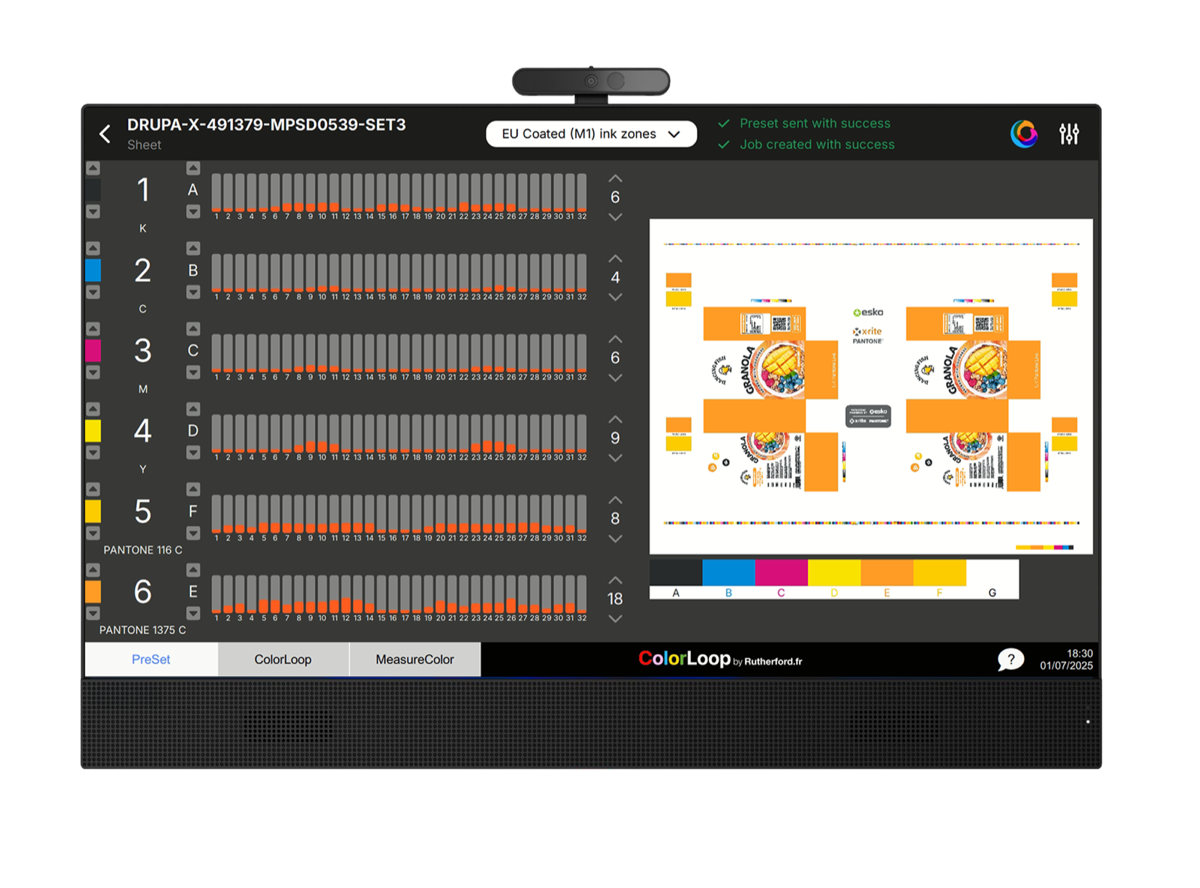Switch to the PreSet tab
The image size is (1200, 888).
[151, 659]
